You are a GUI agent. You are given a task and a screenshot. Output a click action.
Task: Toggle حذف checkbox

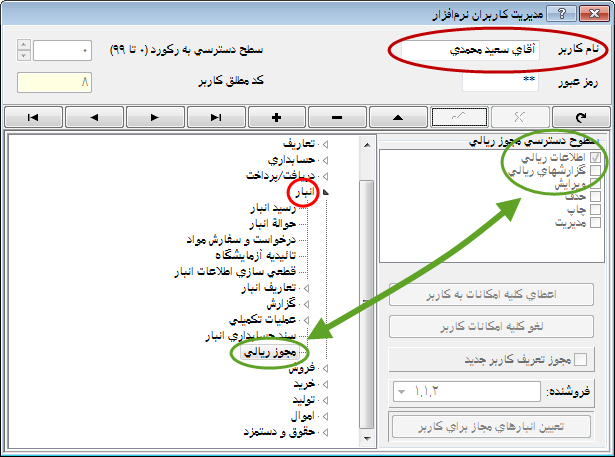click(x=595, y=196)
